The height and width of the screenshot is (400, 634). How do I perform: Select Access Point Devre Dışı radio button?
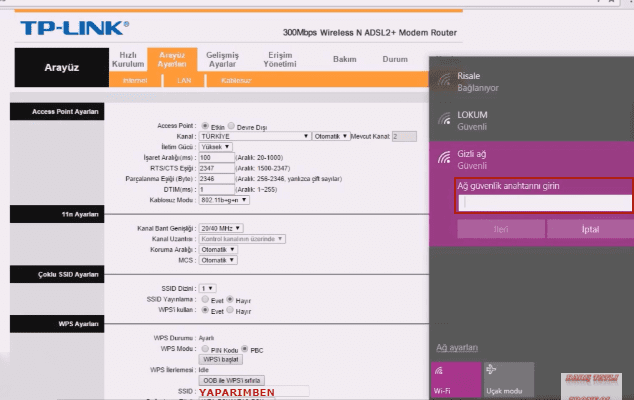coord(231,126)
